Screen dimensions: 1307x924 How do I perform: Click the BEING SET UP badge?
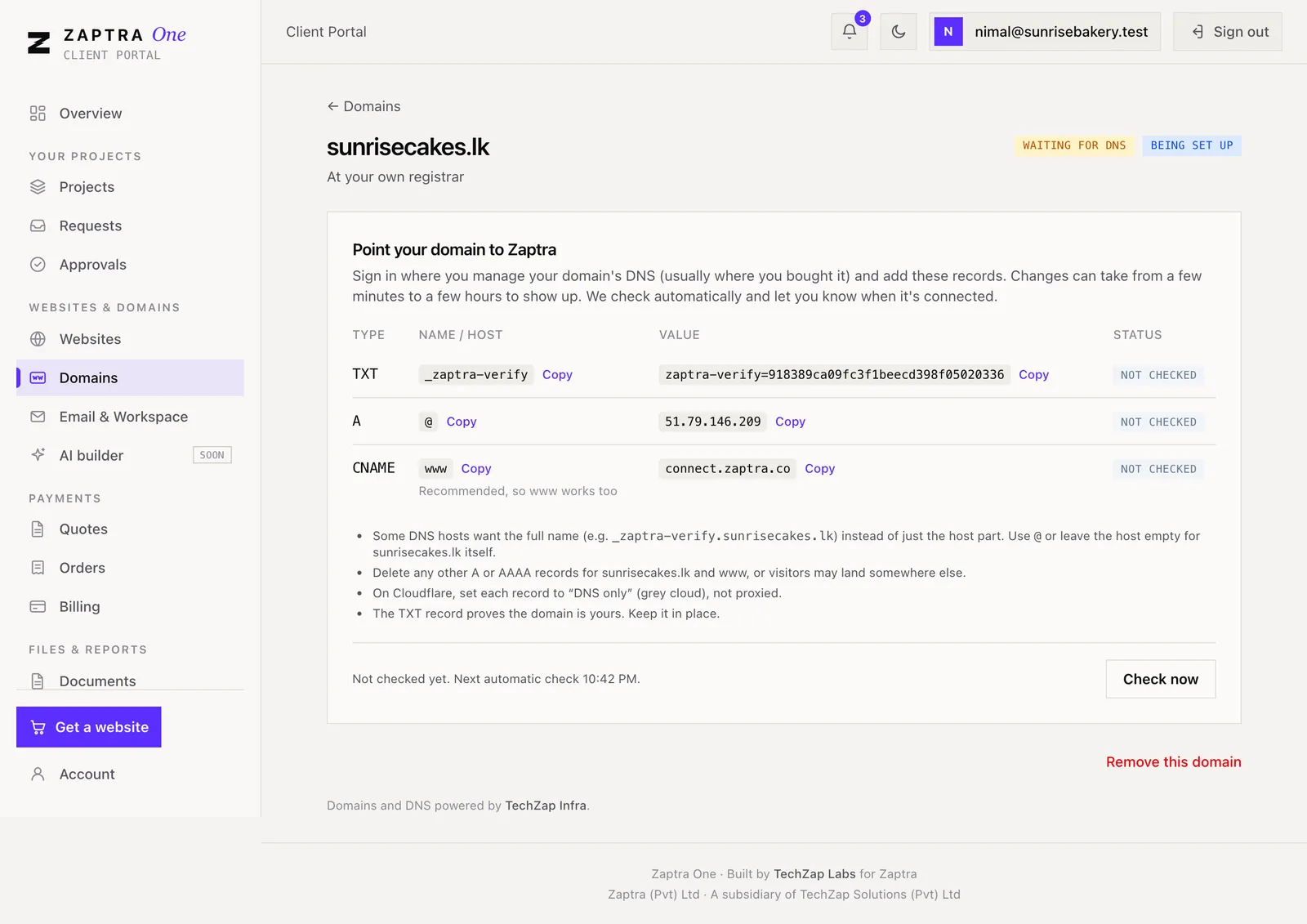pos(1192,145)
